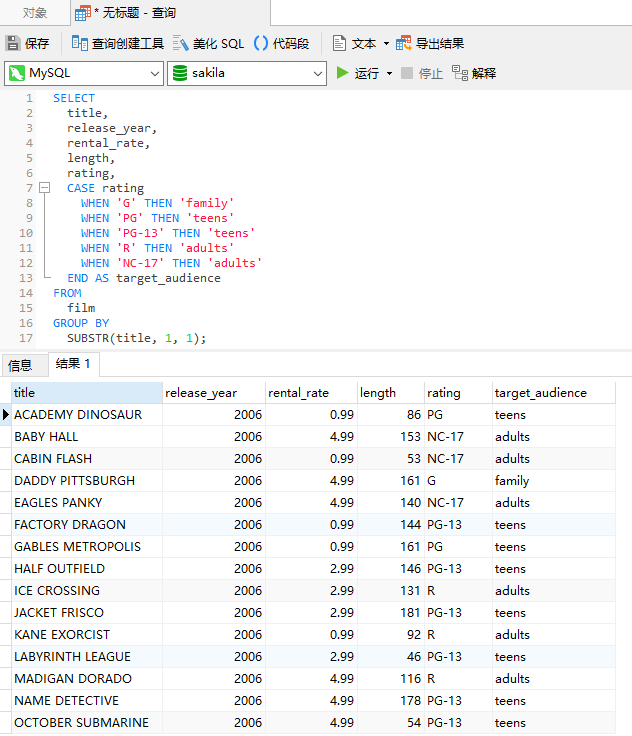Run the query with green 运行 arrow
The height and width of the screenshot is (736, 632).
tap(343, 73)
